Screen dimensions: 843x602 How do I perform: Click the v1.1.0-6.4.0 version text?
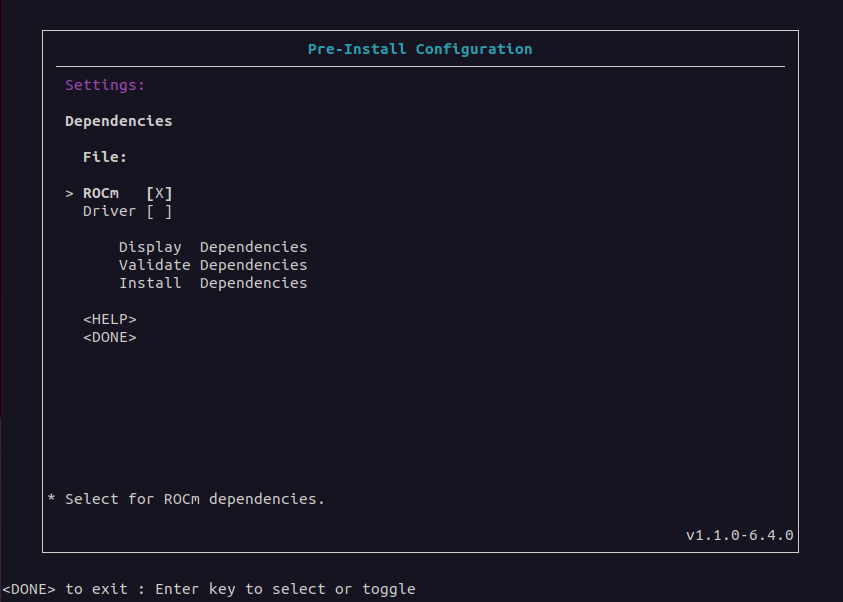739,535
